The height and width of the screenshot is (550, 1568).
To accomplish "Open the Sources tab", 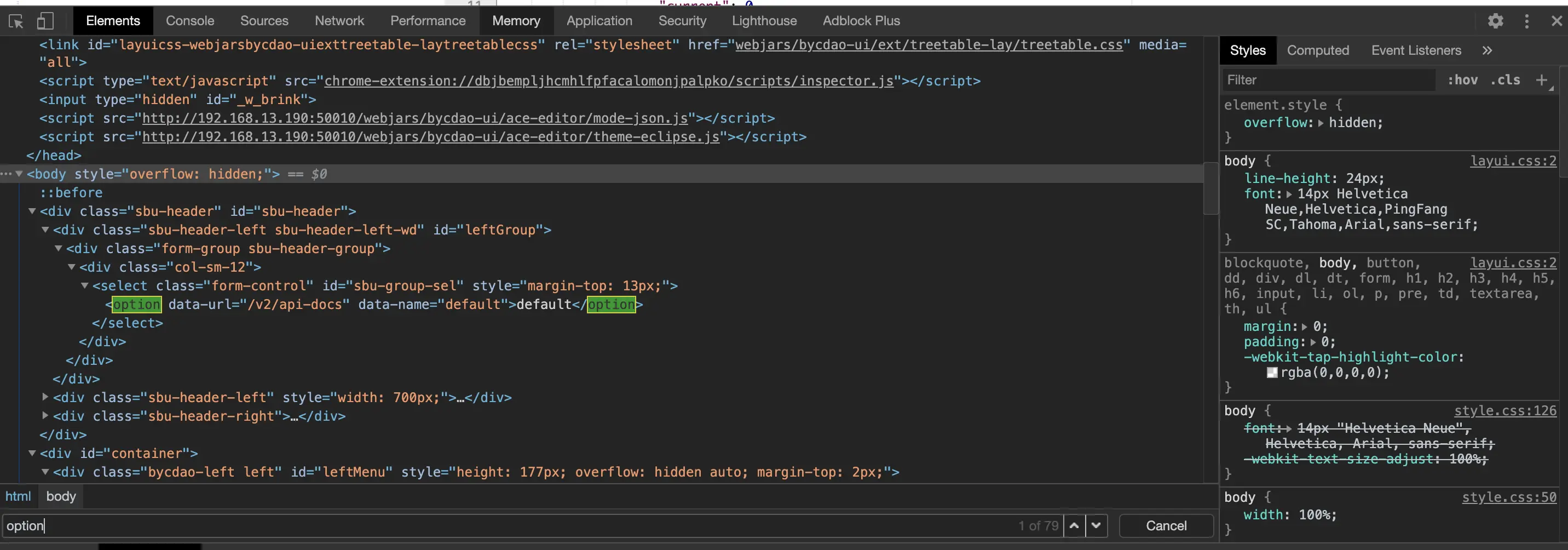I will [264, 21].
